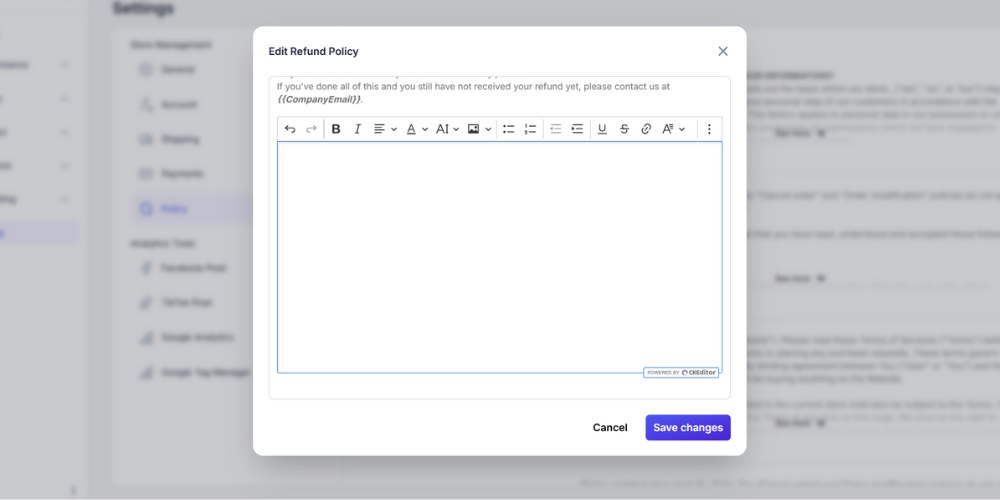Open the font color dropdown

click(417, 129)
